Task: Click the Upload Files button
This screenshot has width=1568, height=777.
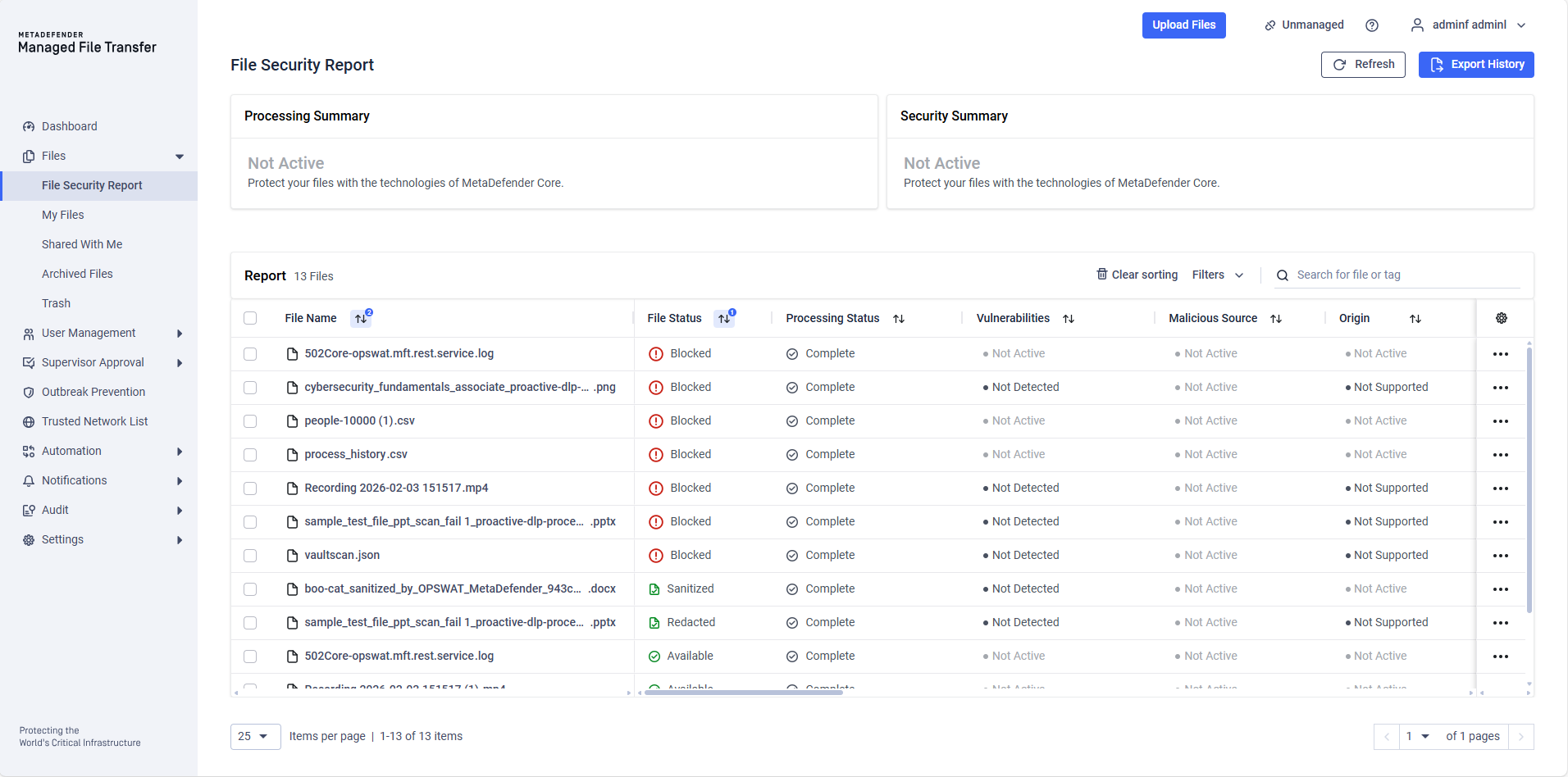Action: coord(1183,25)
